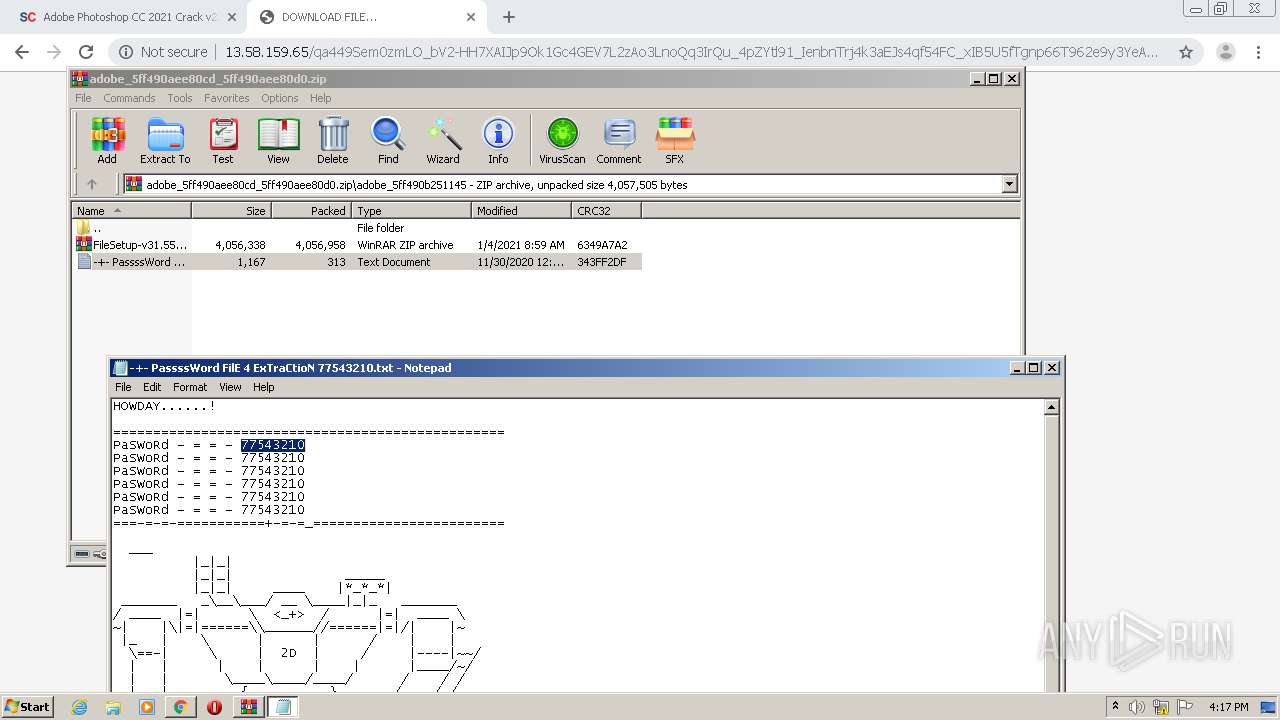Bookmark this page with the star icon
The height and width of the screenshot is (720, 1280).
(x=1186, y=52)
